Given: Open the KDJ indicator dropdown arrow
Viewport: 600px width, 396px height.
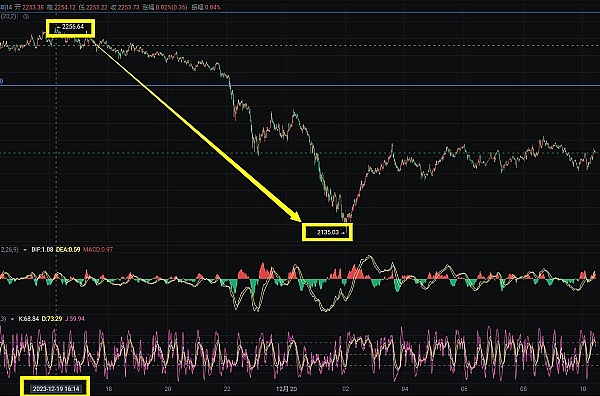Looking at the screenshot, I should [13, 319].
